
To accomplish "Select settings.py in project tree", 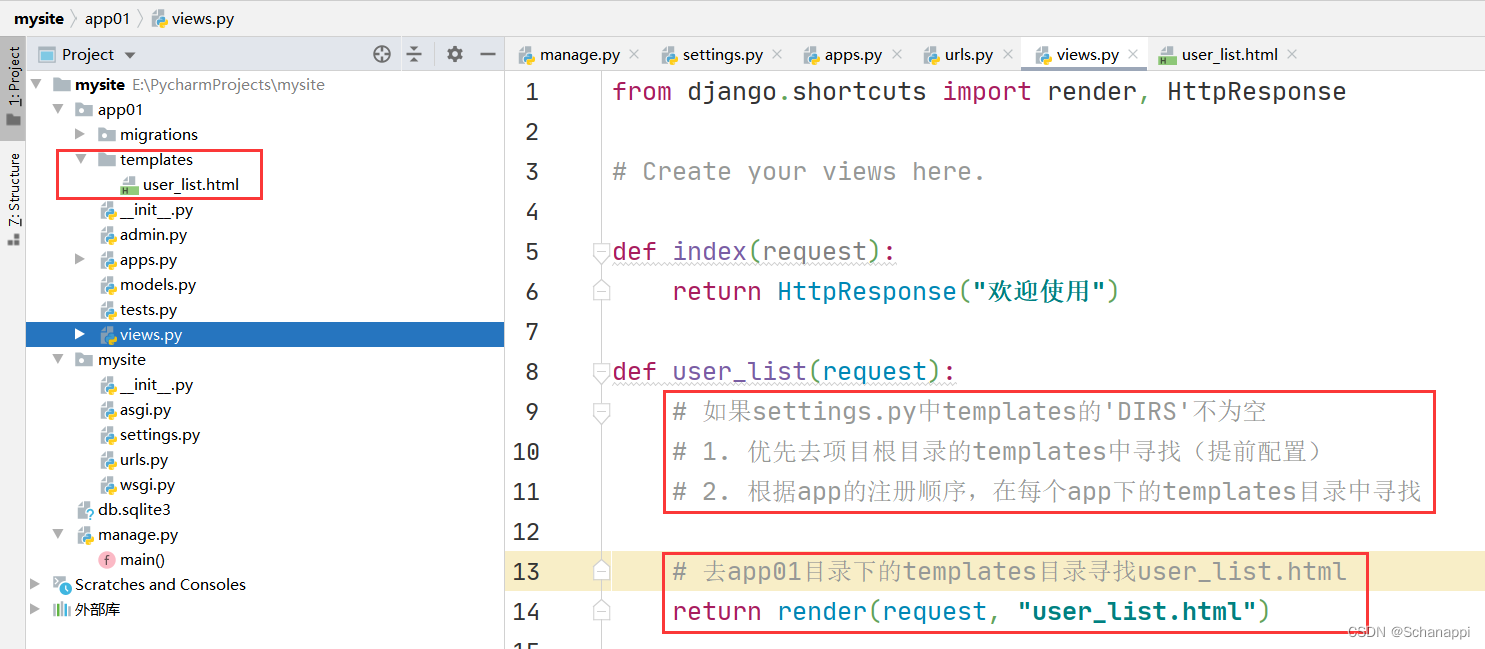I will click(160, 434).
